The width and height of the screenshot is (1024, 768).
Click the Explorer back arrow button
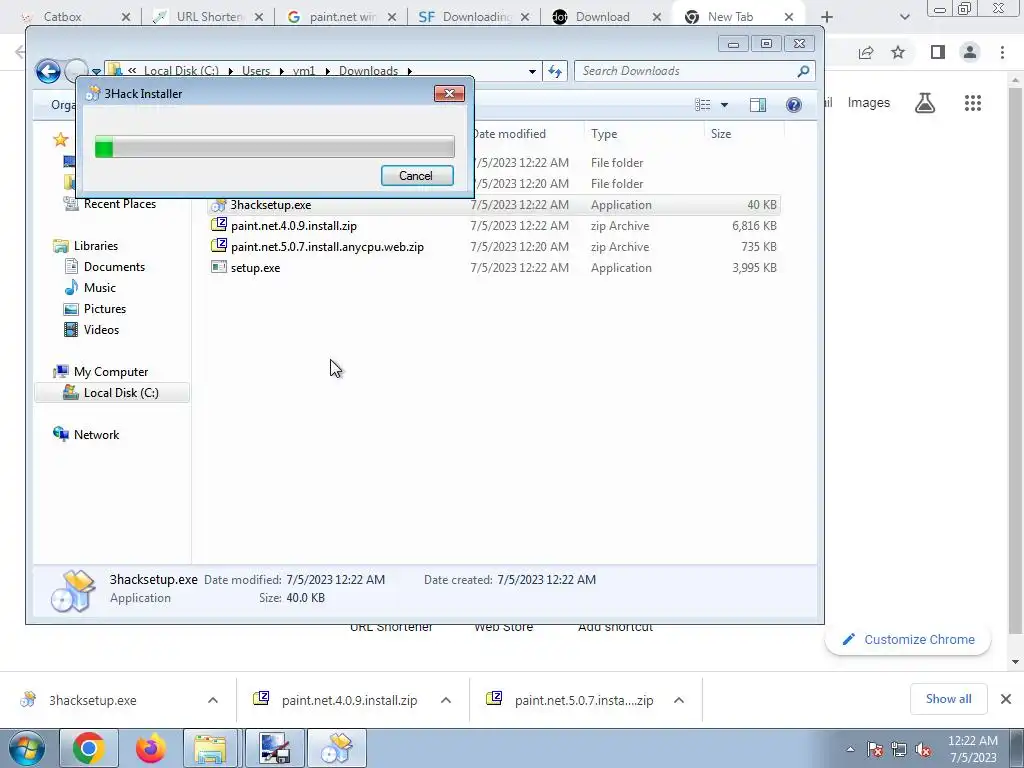click(x=48, y=71)
